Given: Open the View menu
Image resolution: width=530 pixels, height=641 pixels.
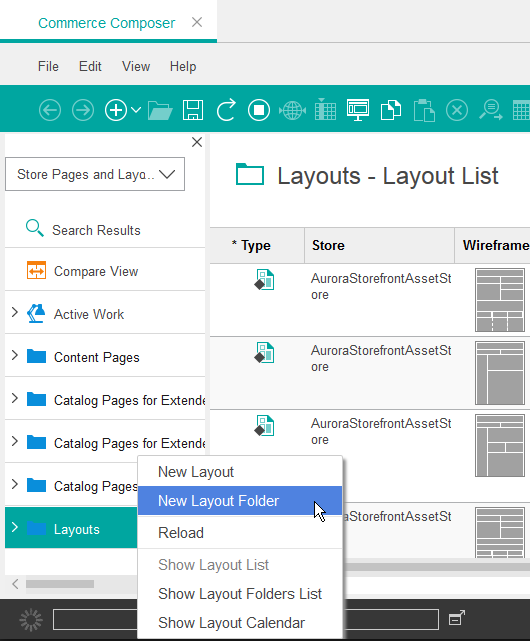Looking at the screenshot, I should 136,66.
